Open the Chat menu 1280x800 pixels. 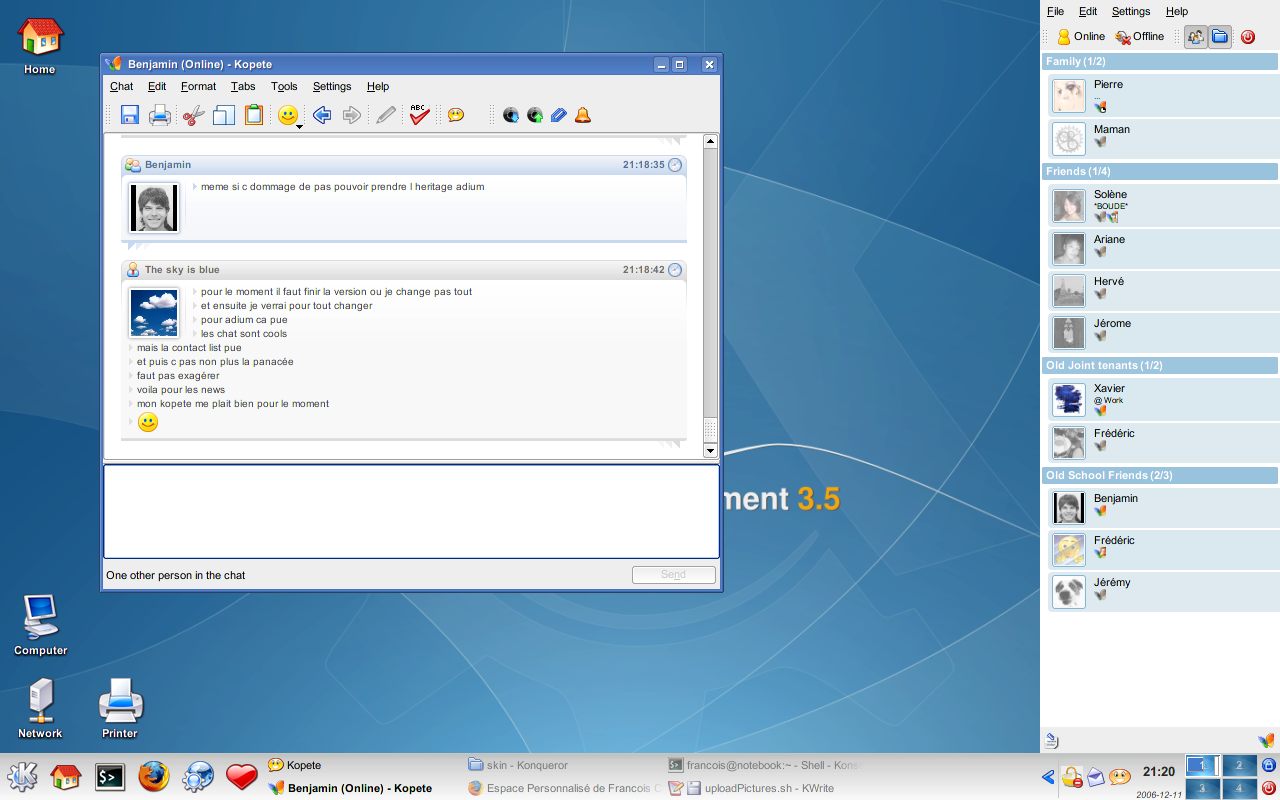(x=121, y=87)
